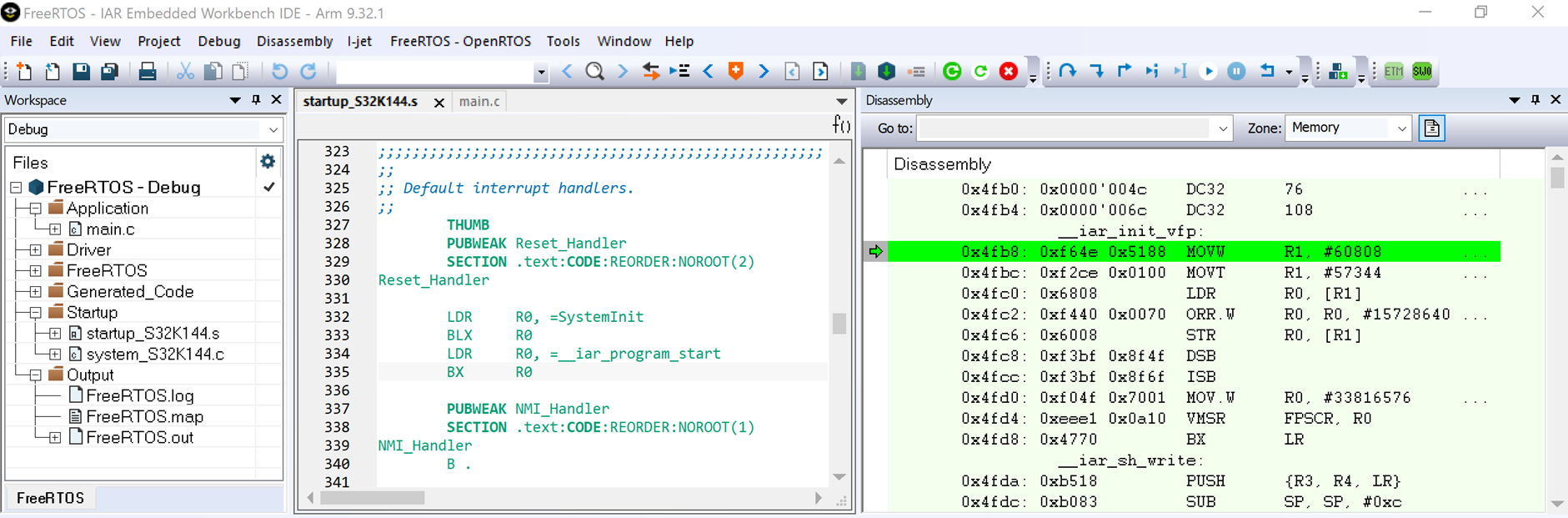Toggle Disassembly mixed-mode document icon
1568x518 pixels.
pyautogui.click(x=1431, y=128)
